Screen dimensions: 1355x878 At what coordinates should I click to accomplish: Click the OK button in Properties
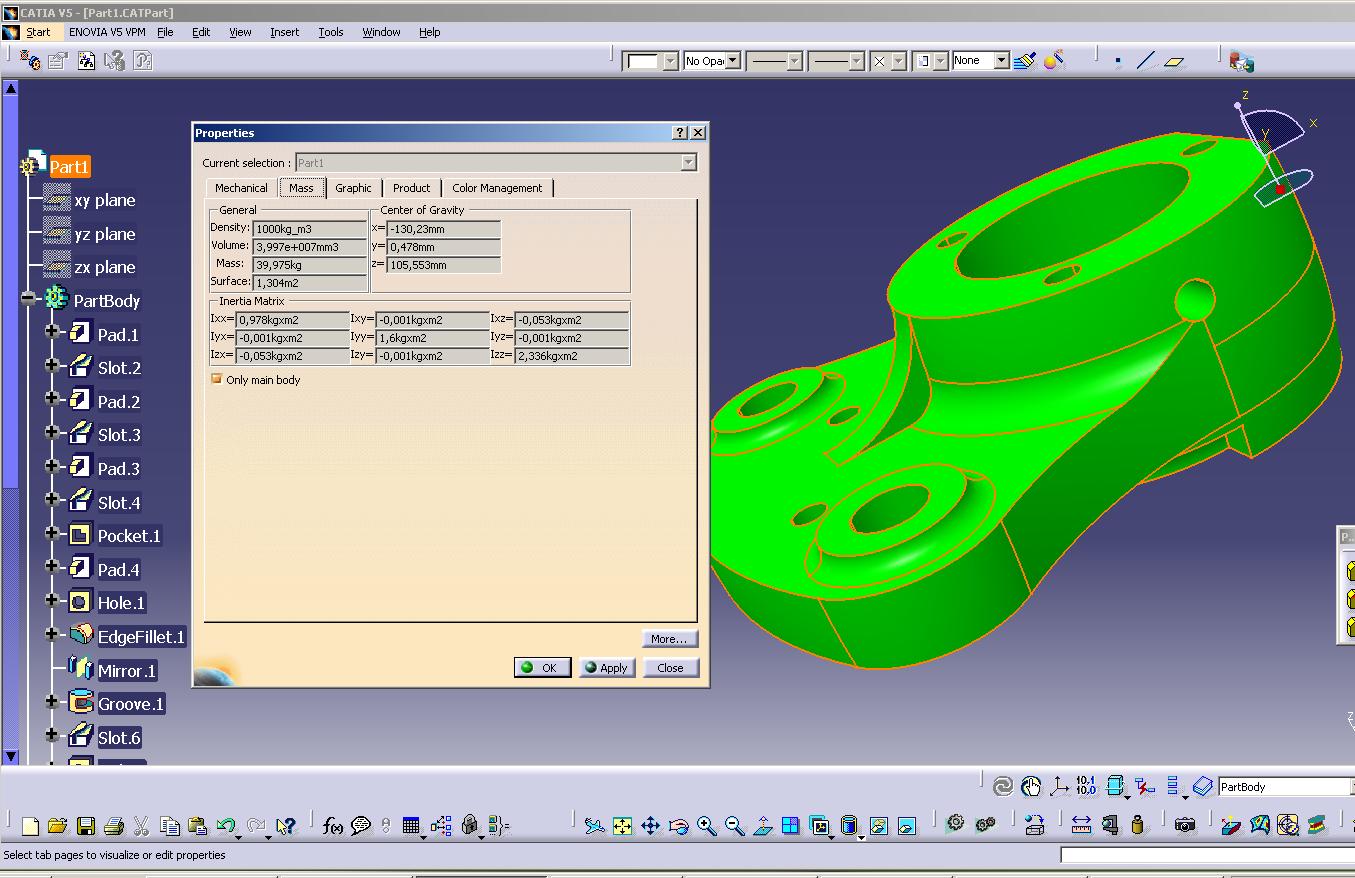pyautogui.click(x=542, y=667)
